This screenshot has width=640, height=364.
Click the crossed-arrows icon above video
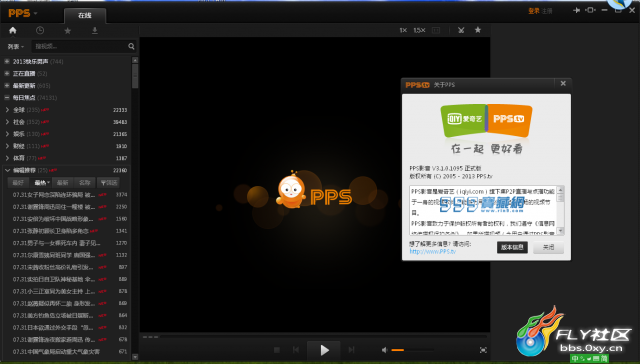tap(461, 30)
